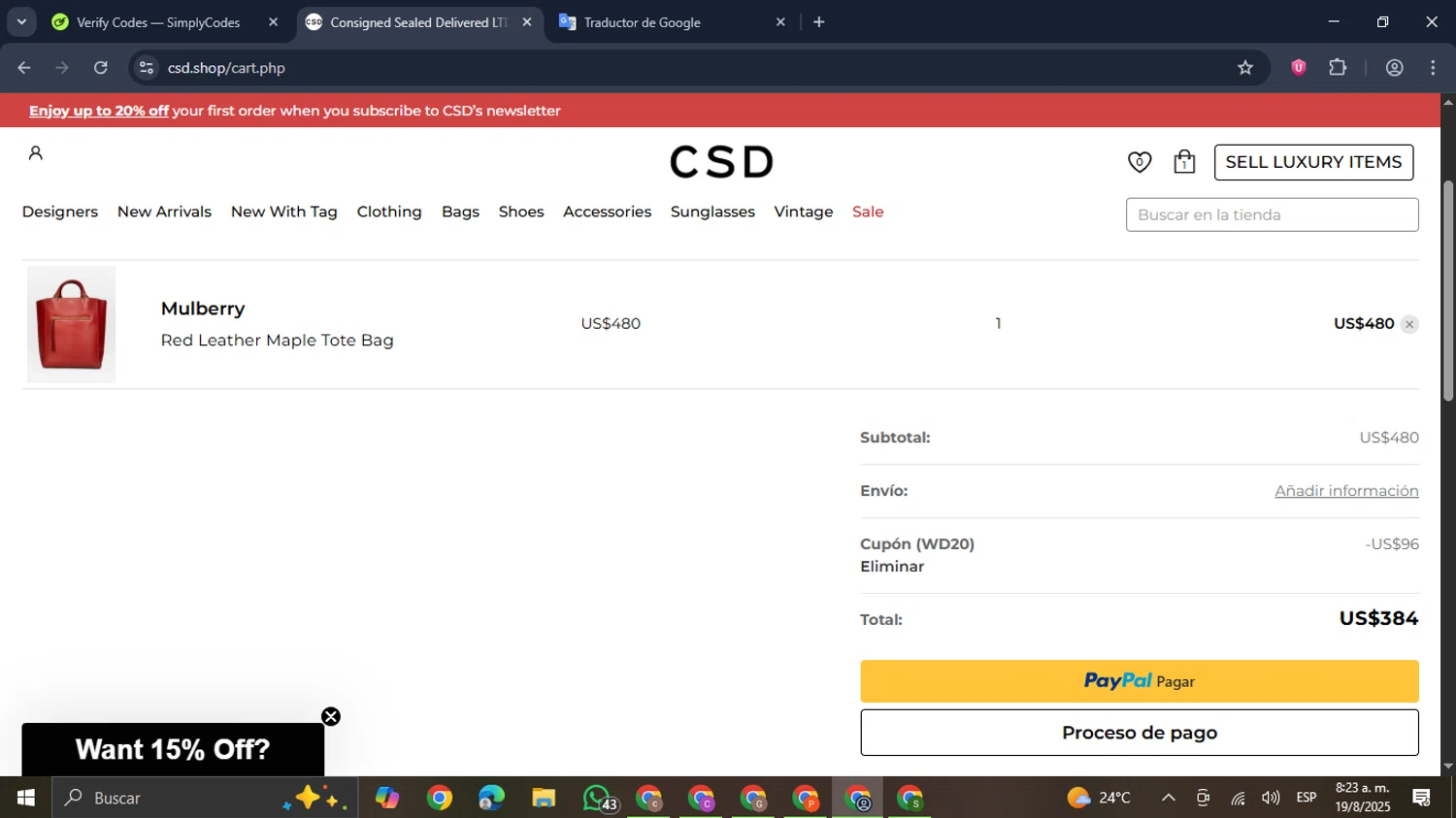Click the SELL LUXURY ITEMS button
The width and height of the screenshot is (1456, 818).
coord(1313,162)
